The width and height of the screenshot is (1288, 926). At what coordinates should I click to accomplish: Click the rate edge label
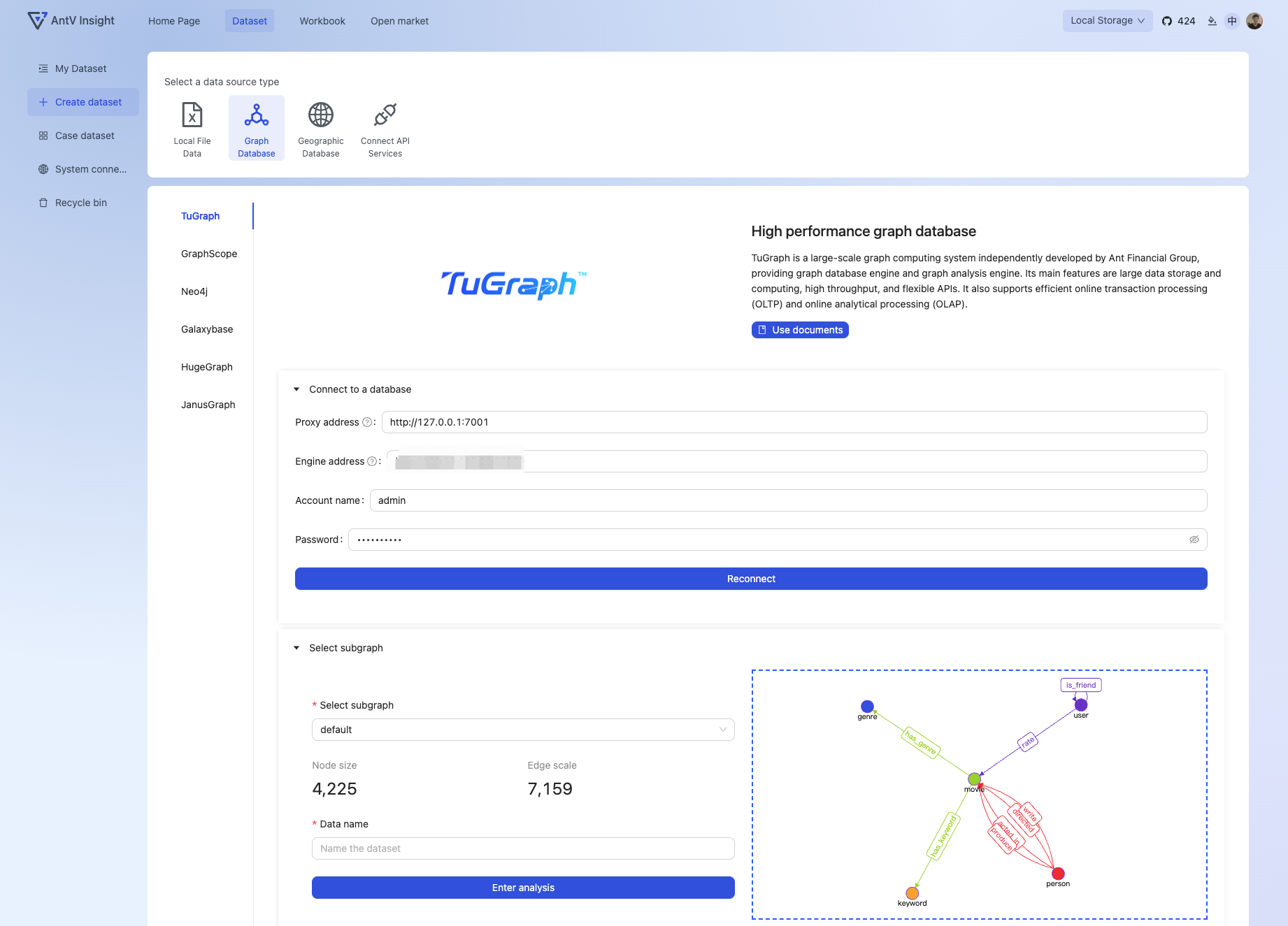pyautogui.click(x=1027, y=742)
